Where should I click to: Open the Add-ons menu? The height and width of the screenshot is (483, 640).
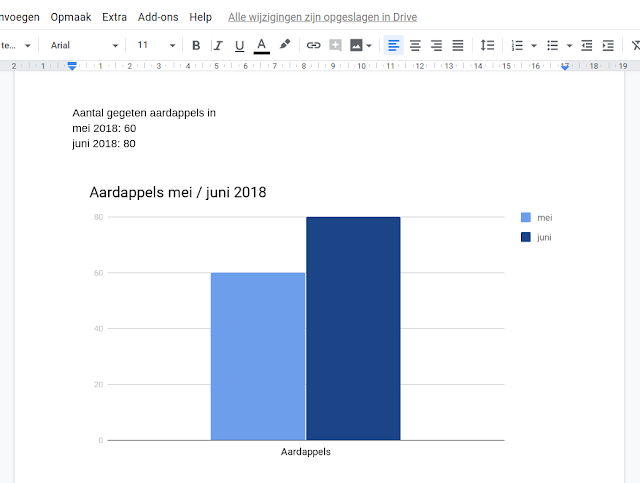tap(158, 17)
